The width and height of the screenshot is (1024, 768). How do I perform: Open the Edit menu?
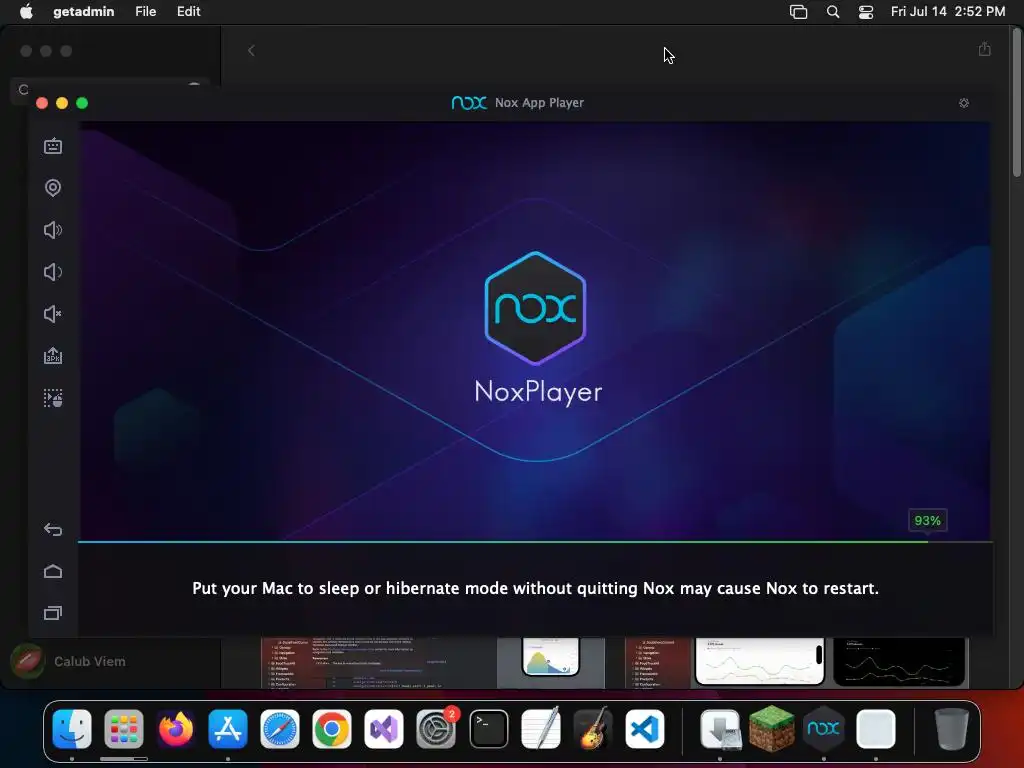189,12
